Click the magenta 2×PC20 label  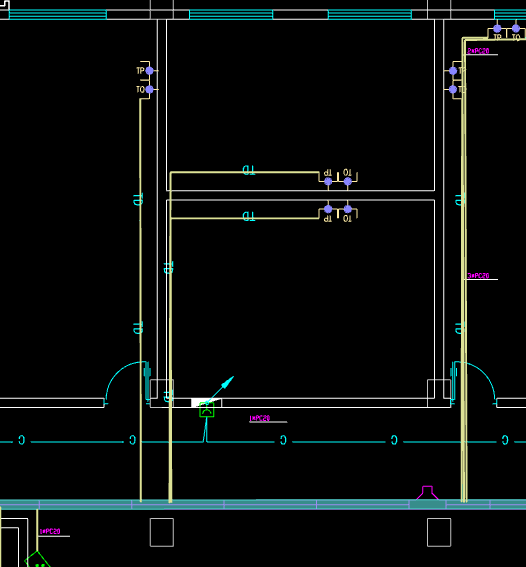[478, 51]
